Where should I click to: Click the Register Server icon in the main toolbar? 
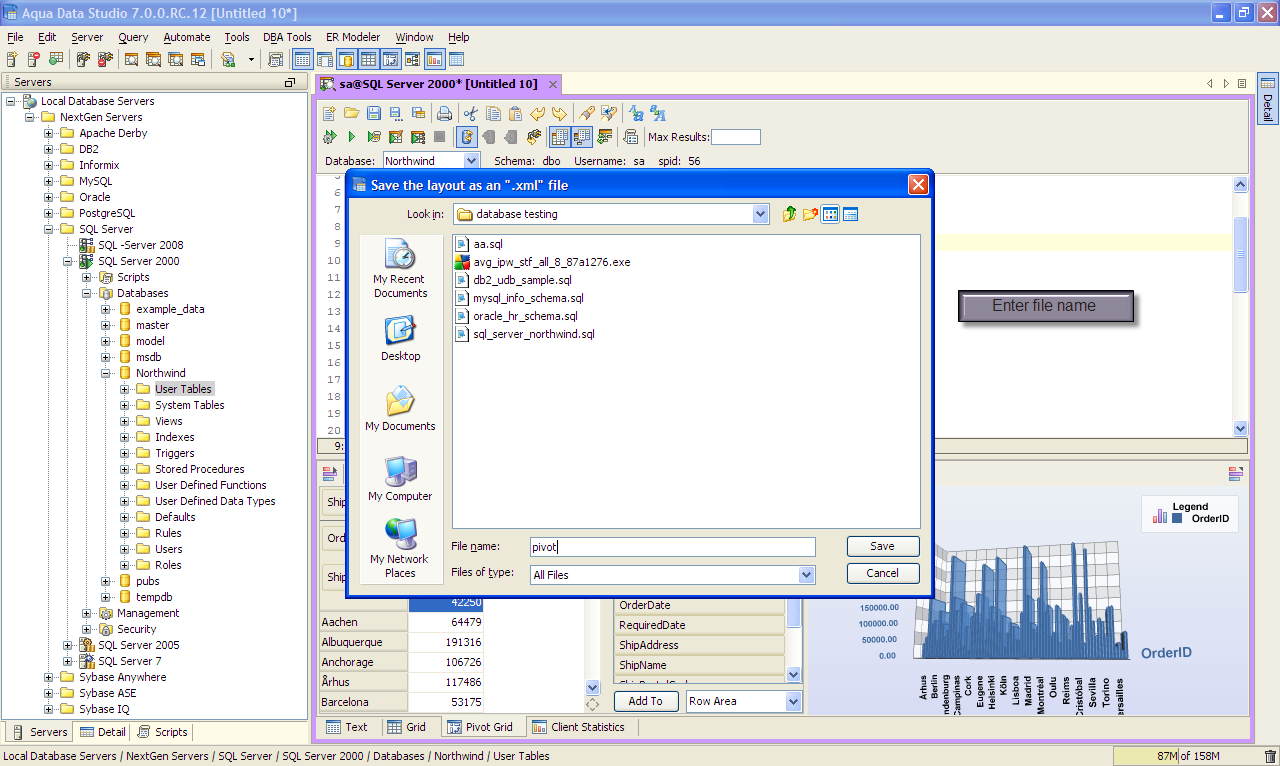(12, 60)
